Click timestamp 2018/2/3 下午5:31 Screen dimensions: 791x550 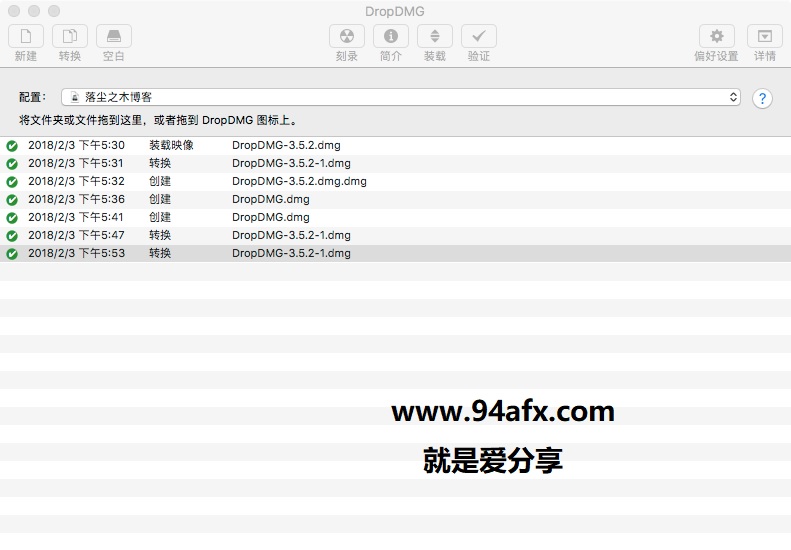pos(76,163)
